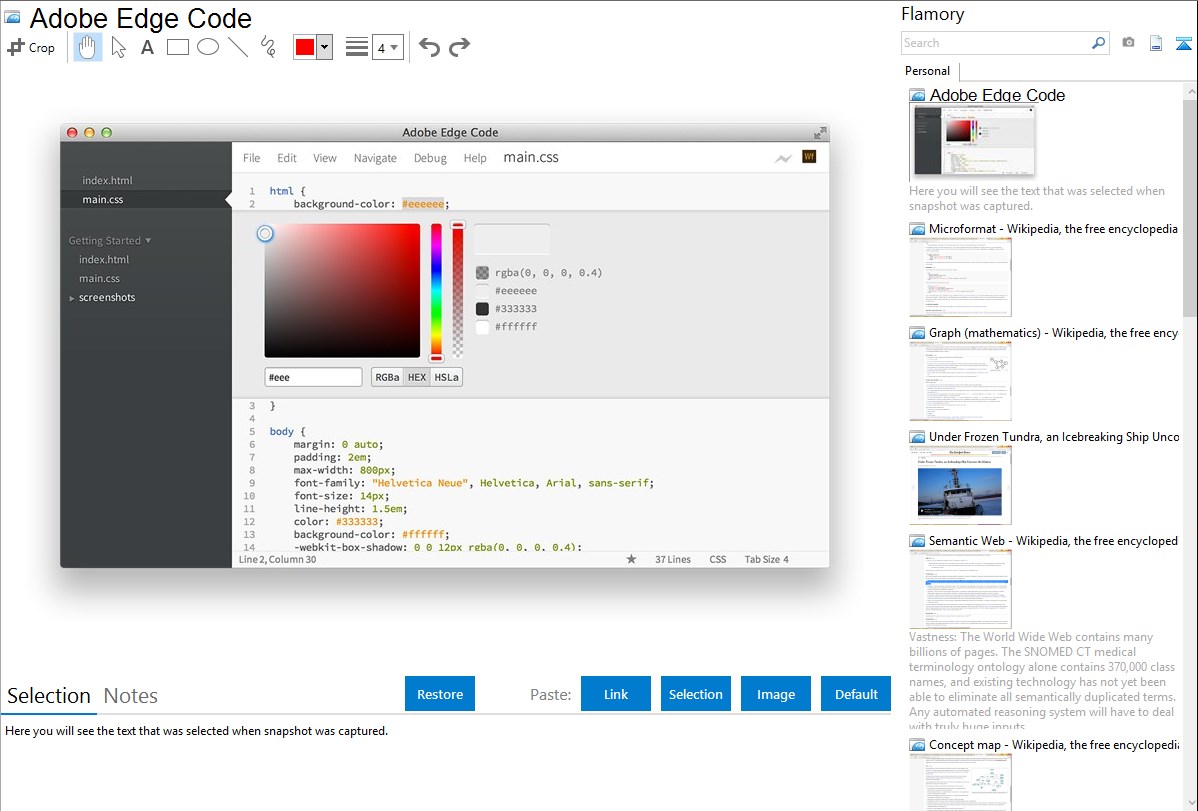Click the red annotation color swatch
Screen dimensions: 1198x811
pyautogui.click(x=305, y=47)
